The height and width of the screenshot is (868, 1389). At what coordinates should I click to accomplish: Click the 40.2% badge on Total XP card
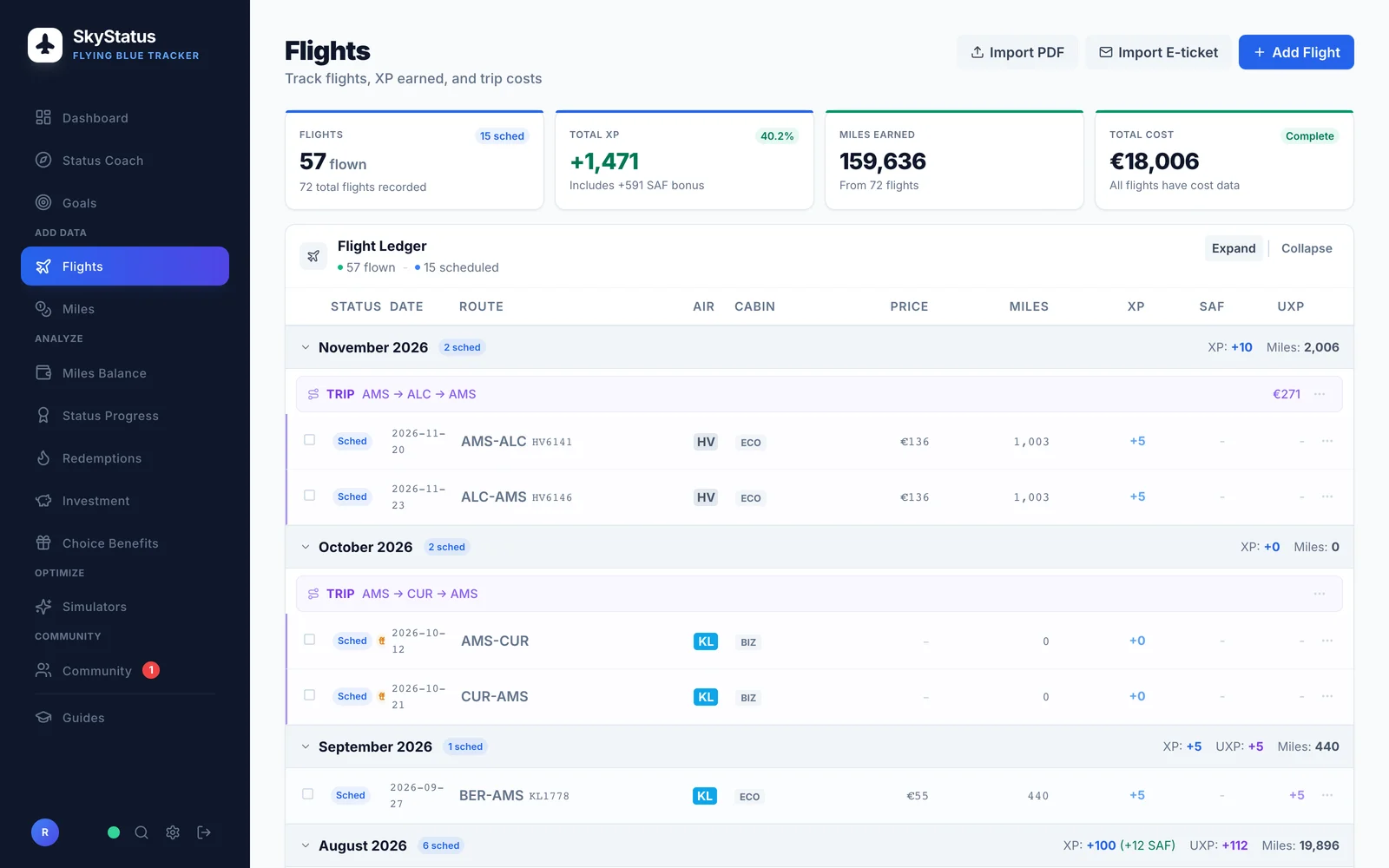[x=777, y=136]
